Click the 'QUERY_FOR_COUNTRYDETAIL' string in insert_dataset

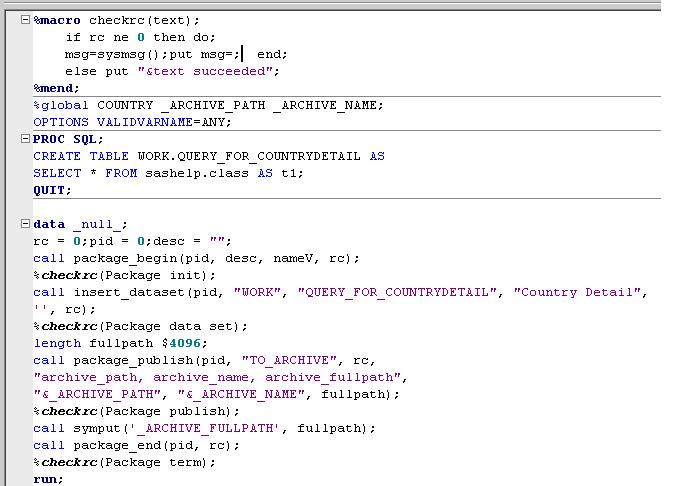pos(397,293)
